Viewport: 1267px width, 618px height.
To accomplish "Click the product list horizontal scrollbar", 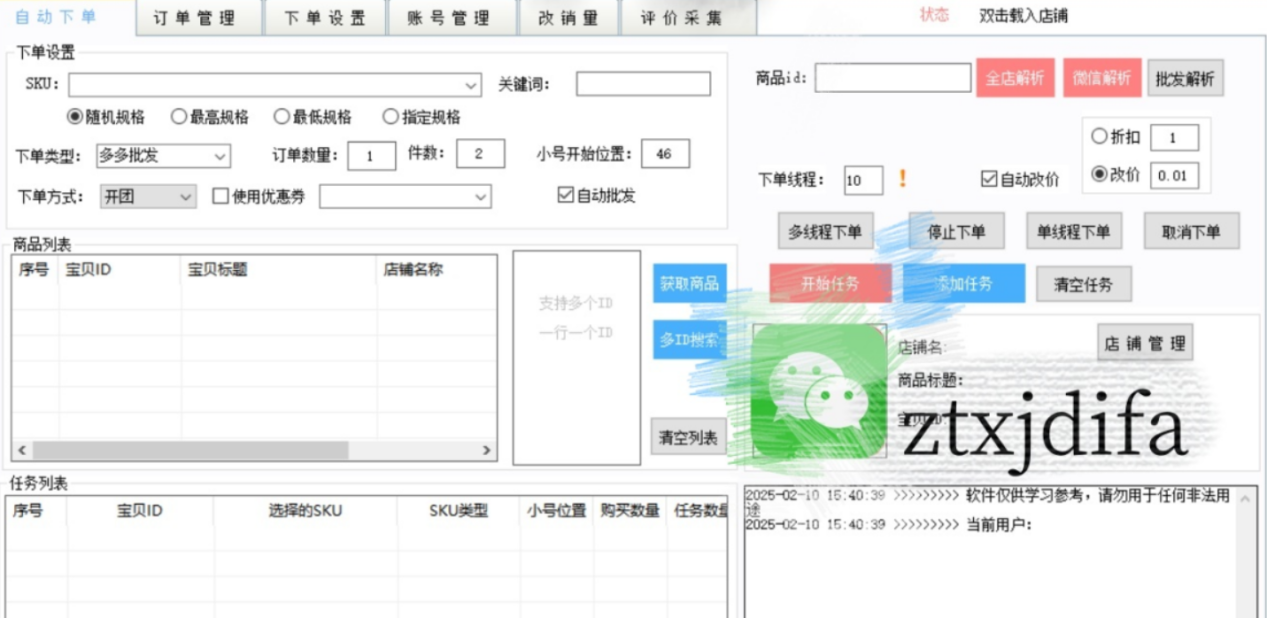I will pos(190,451).
